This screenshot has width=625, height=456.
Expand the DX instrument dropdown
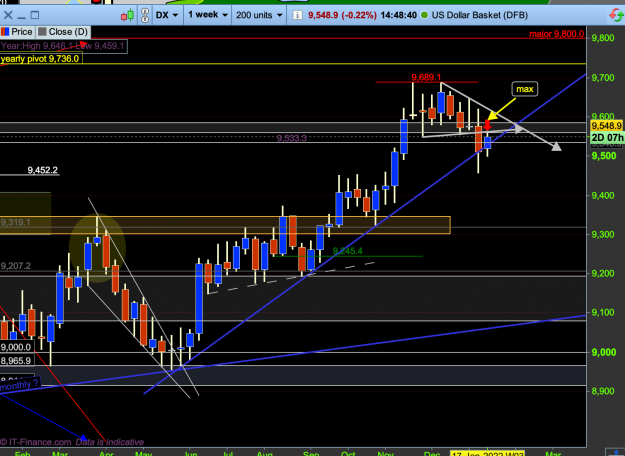click(x=167, y=15)
